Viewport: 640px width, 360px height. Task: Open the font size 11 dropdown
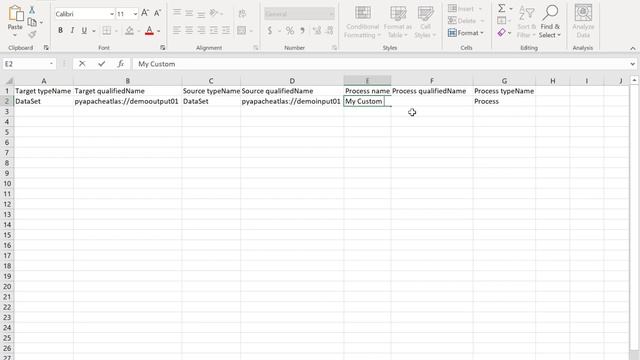coord(135,14)
